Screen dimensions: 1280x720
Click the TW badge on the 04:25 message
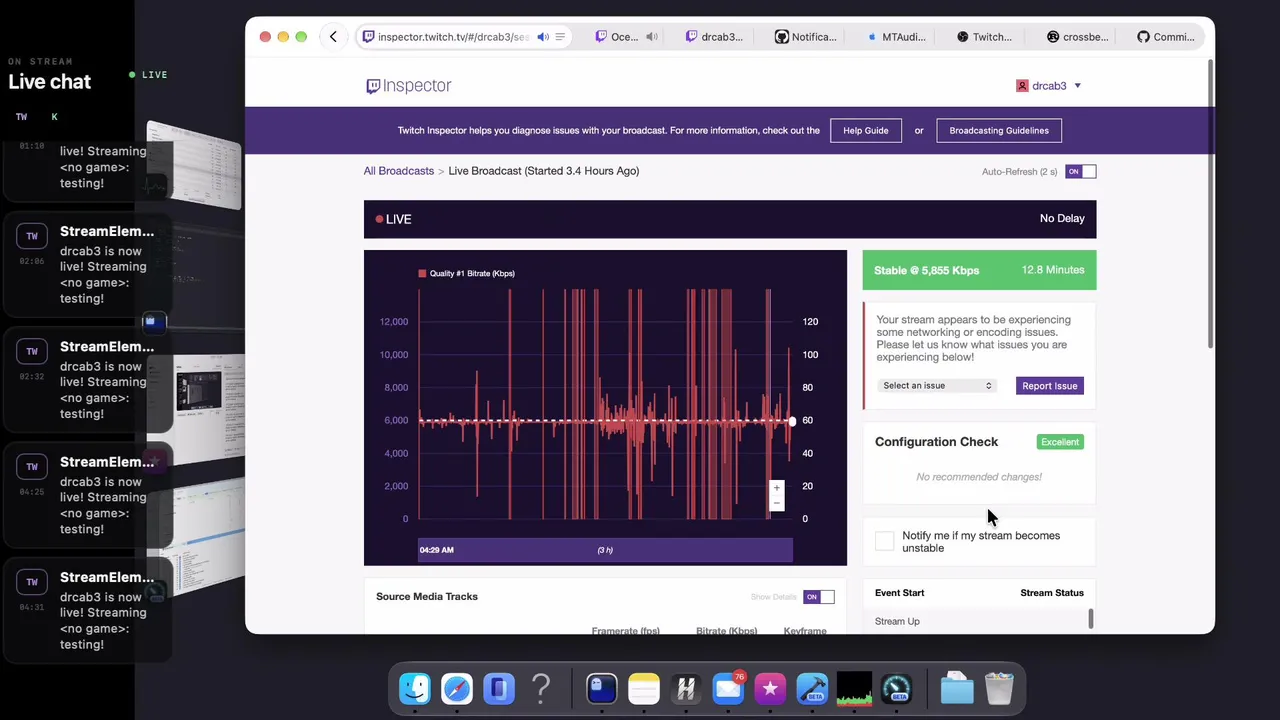32,466
